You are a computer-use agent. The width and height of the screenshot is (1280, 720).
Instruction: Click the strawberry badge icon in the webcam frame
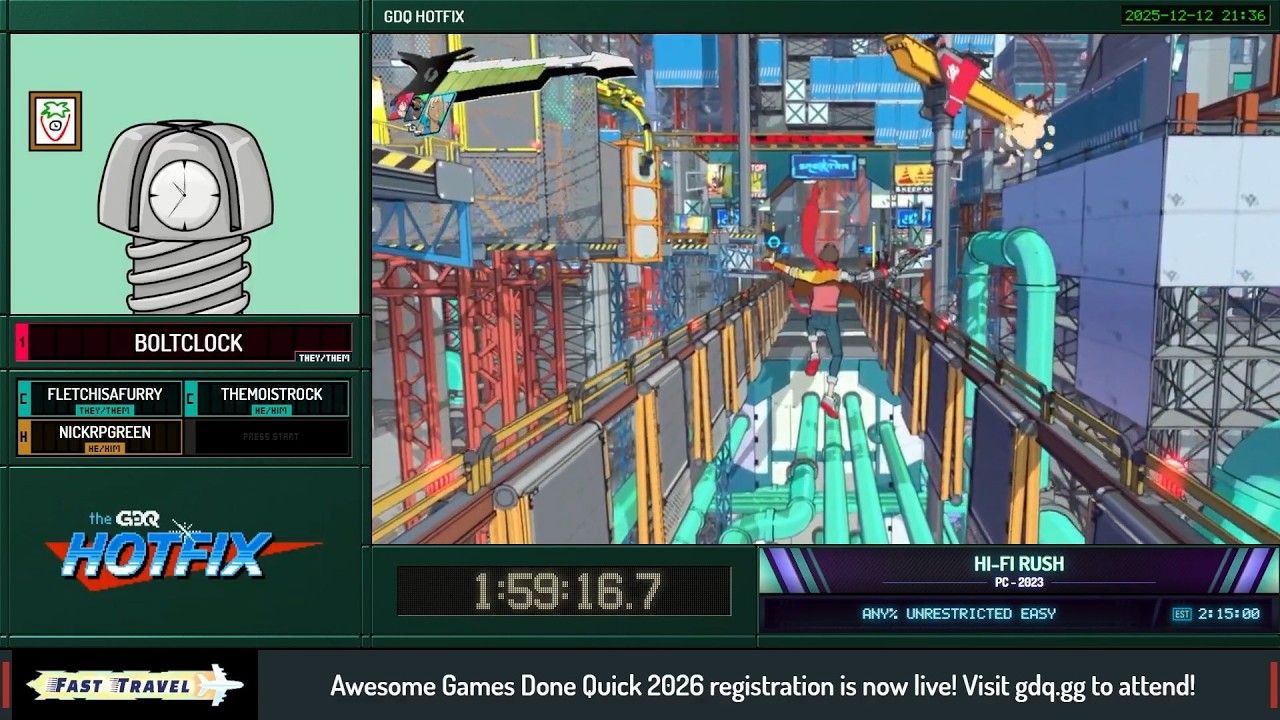click(x=55, y=121)
